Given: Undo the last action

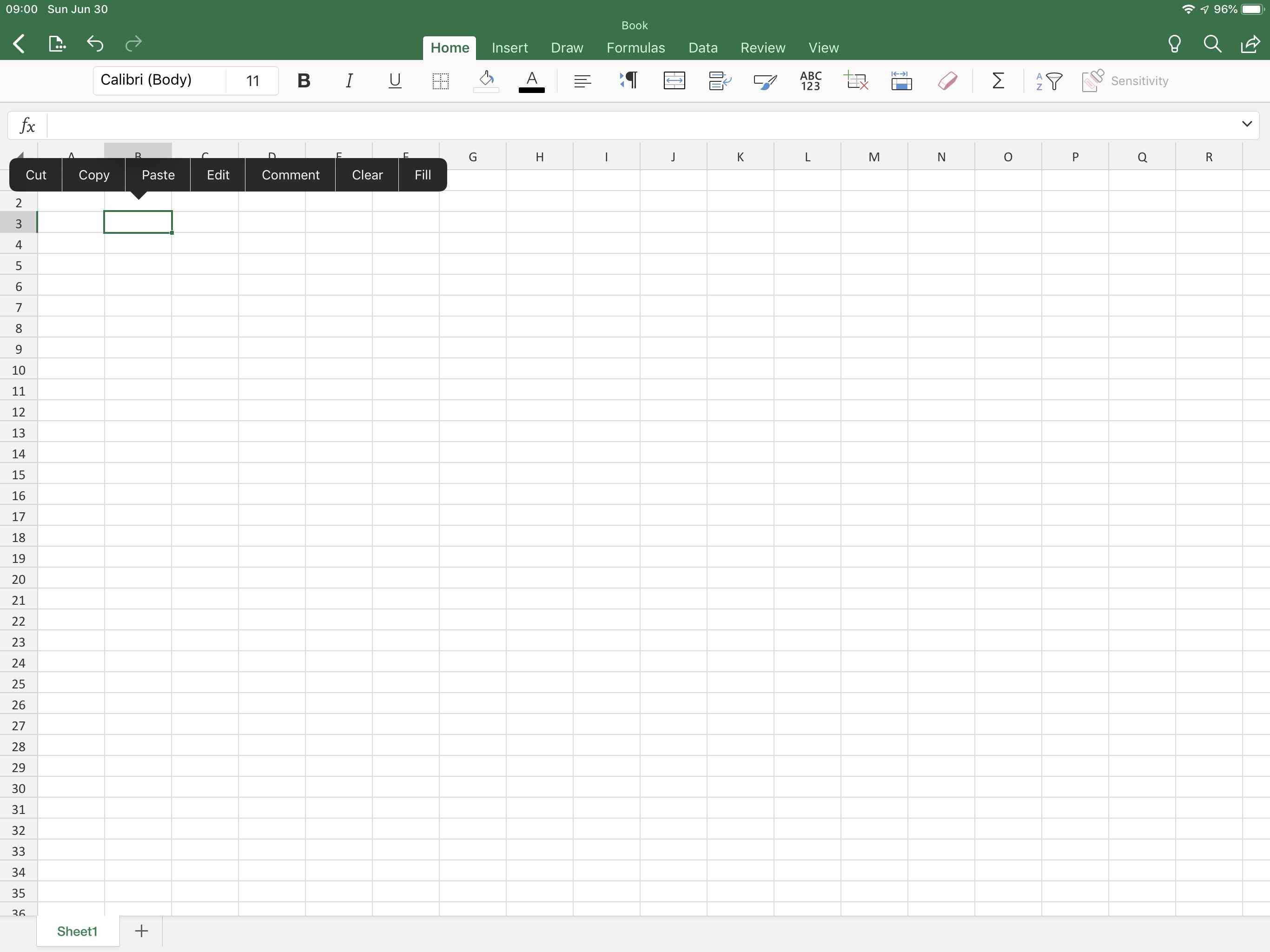Looking at the screenshot, I should pos(95,44).
